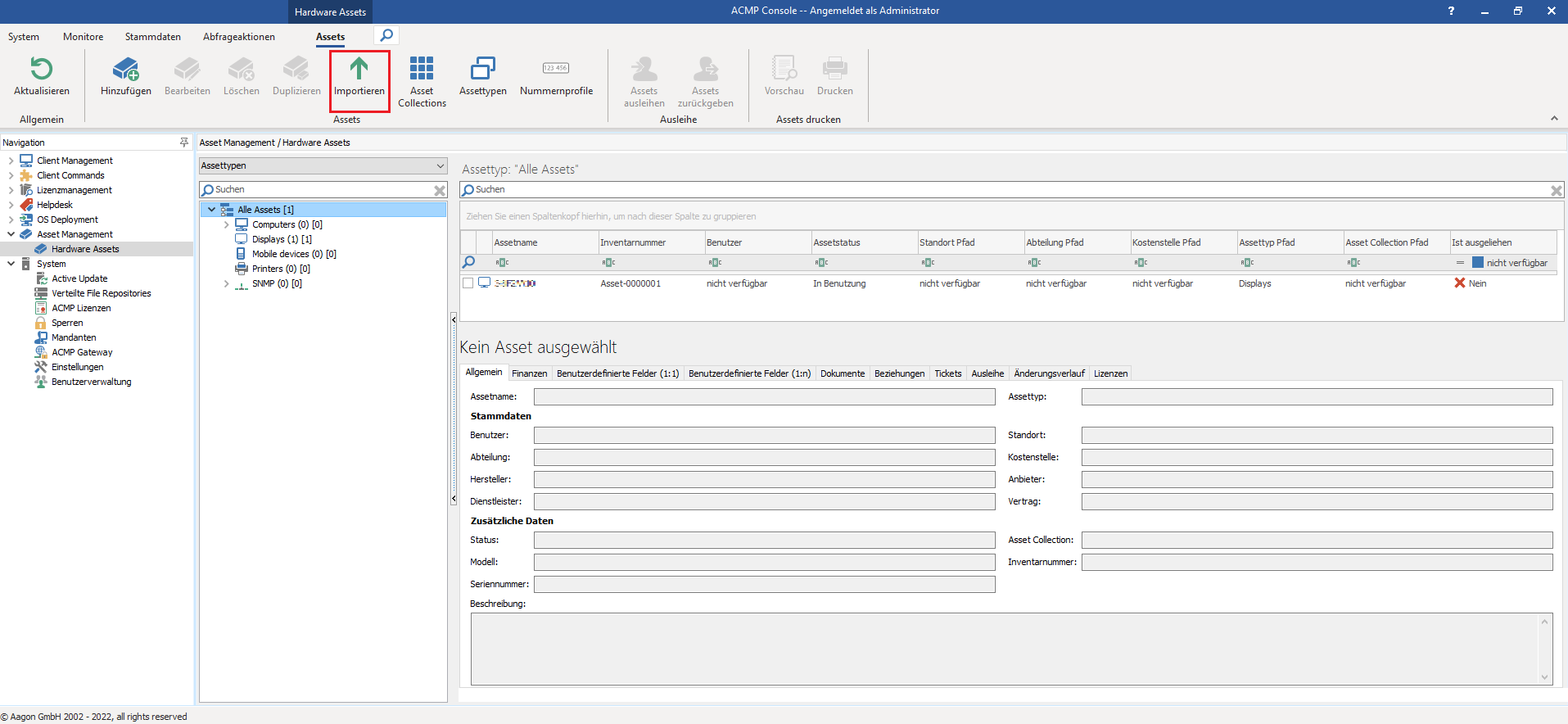
Task: Collapse the ribbon with the chevron
Action: point(1554,119)
